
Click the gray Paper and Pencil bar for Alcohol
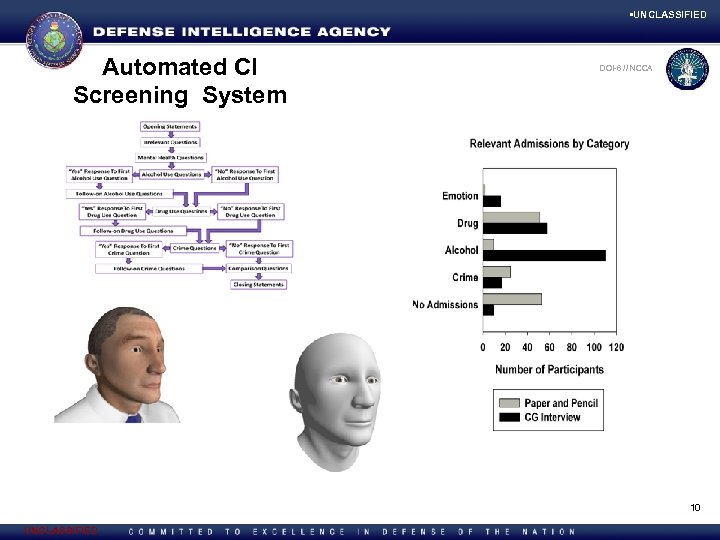pos(488,245)
